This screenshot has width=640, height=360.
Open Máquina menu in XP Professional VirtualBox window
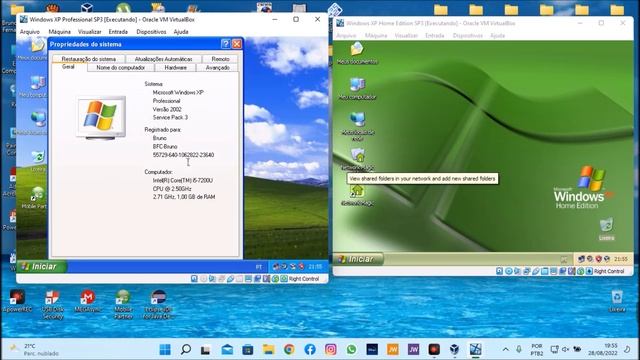pyautogui.click(x=60, y=32)
